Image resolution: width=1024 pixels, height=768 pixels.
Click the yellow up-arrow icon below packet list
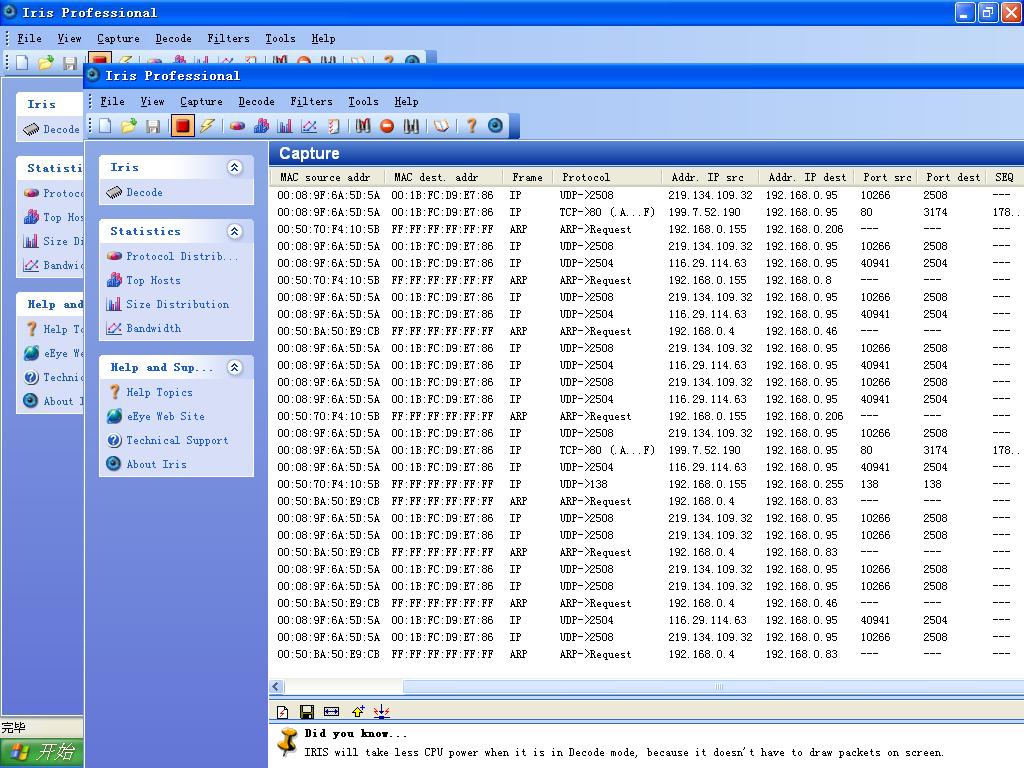point(357,712)
